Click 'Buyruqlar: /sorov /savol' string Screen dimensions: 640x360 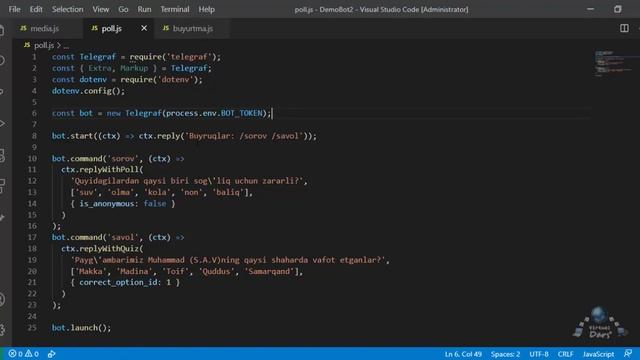click(244, 136)
